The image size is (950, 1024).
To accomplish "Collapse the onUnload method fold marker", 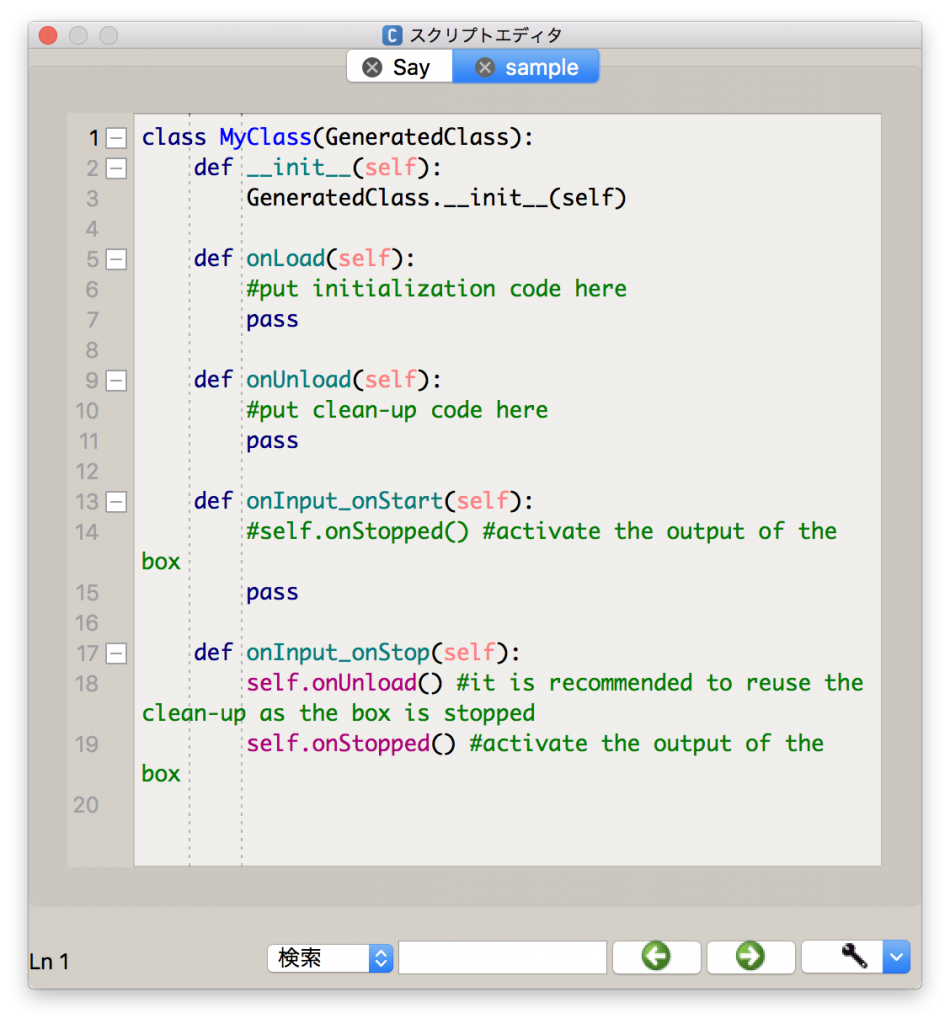I will tap(116, 380).
